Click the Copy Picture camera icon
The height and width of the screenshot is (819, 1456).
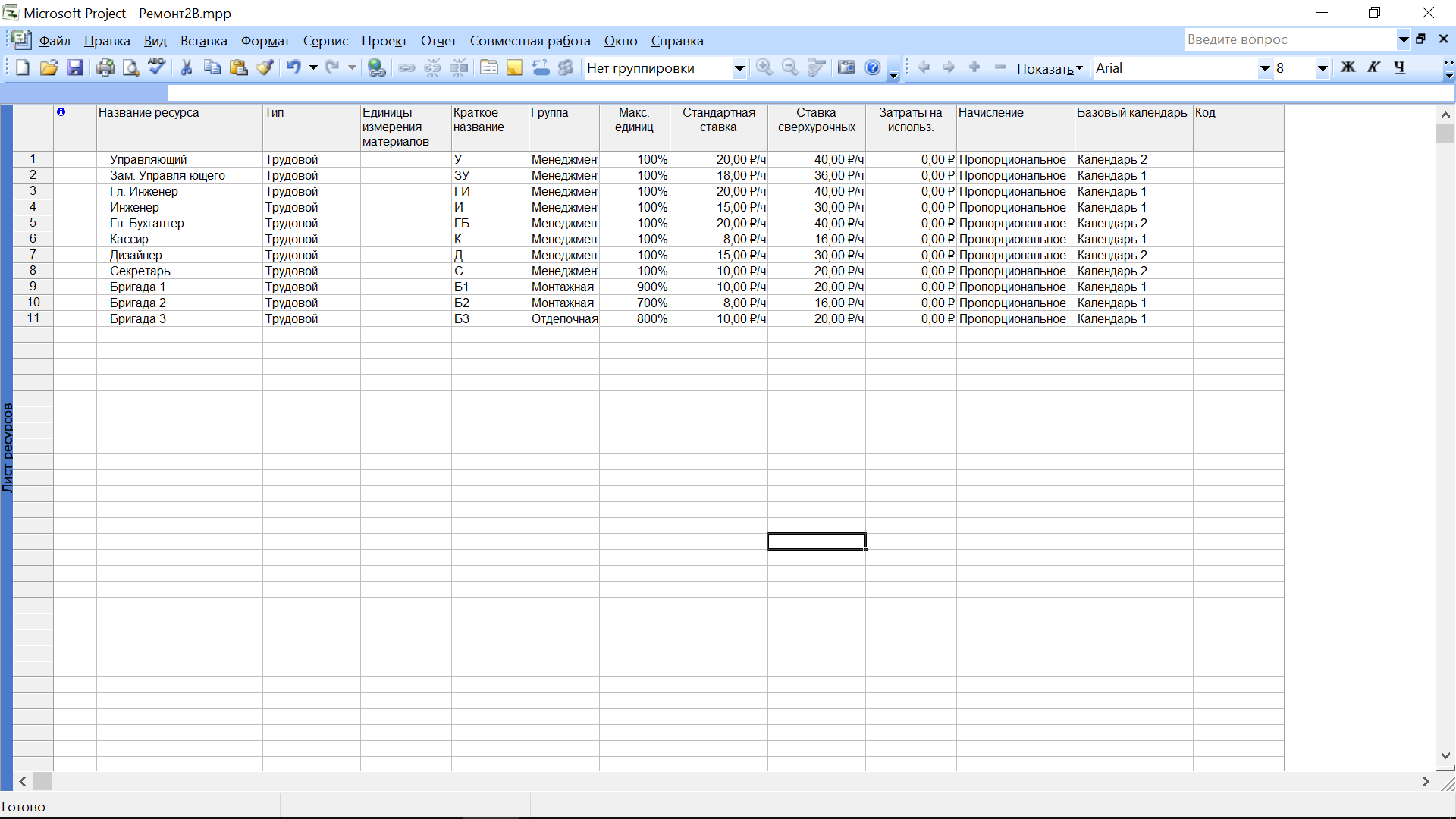(x=846, y=68)
